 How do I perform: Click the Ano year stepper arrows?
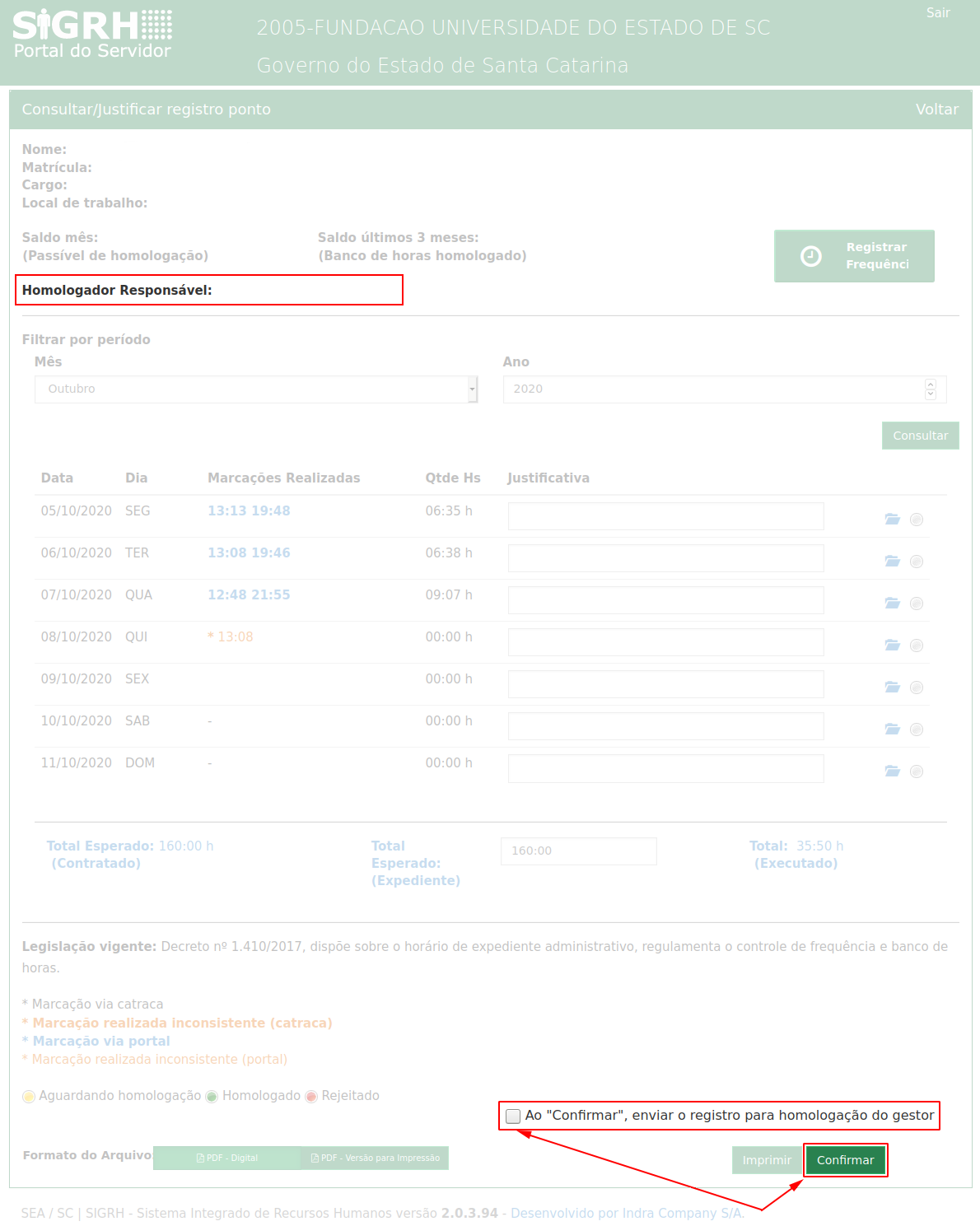[x=931, y=389]
